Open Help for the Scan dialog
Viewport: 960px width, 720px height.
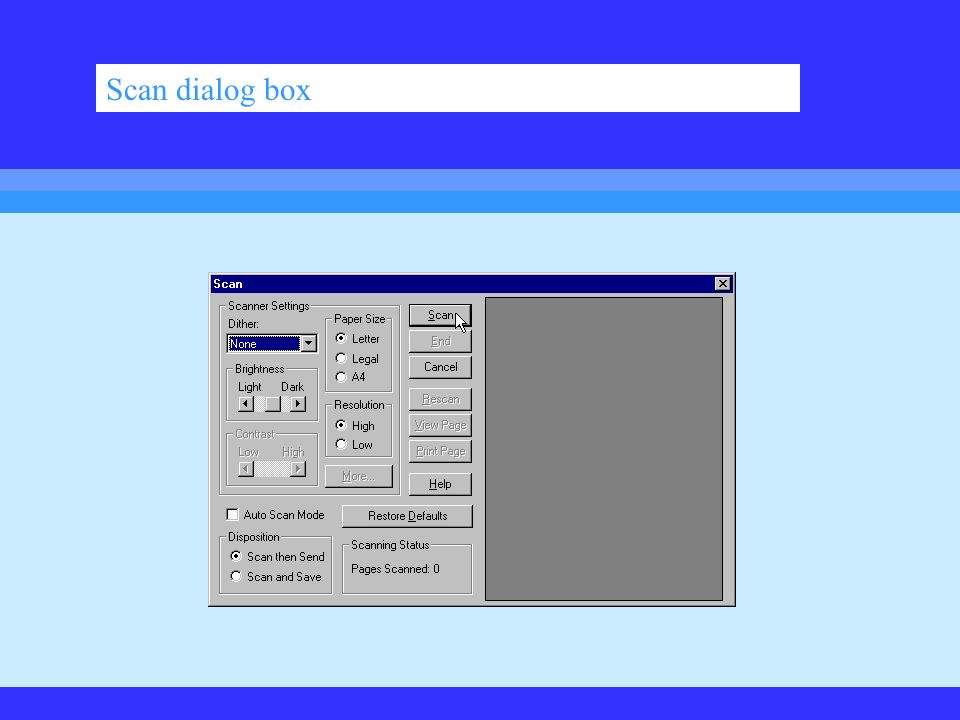(x=440, y=484)
